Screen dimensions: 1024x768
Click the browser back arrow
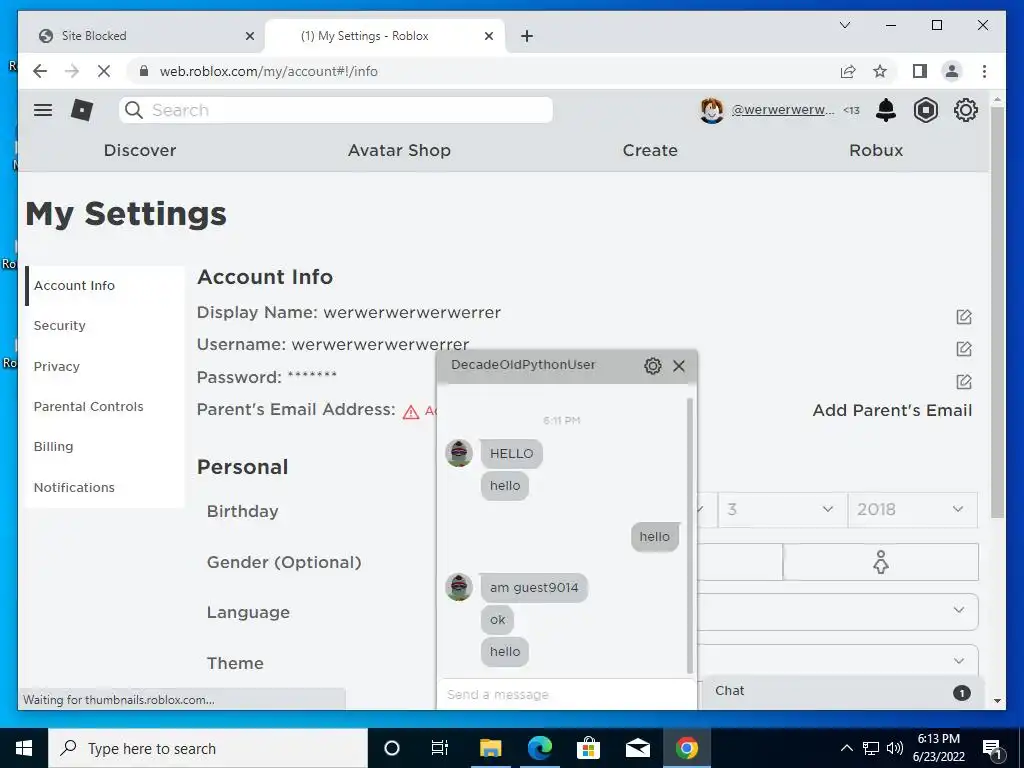click(x=40, y=71)
